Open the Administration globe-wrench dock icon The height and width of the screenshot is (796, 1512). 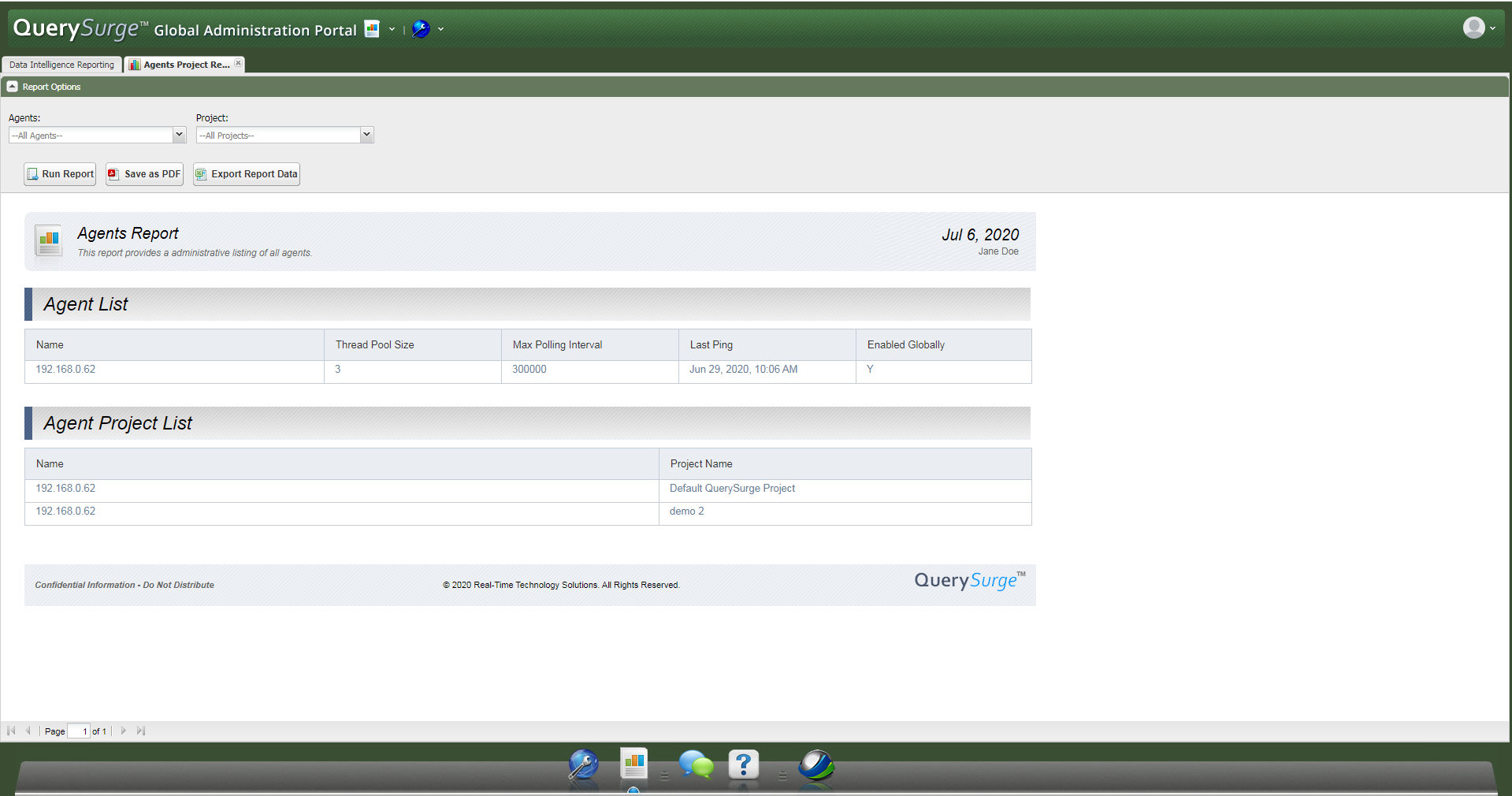point(584,764)
